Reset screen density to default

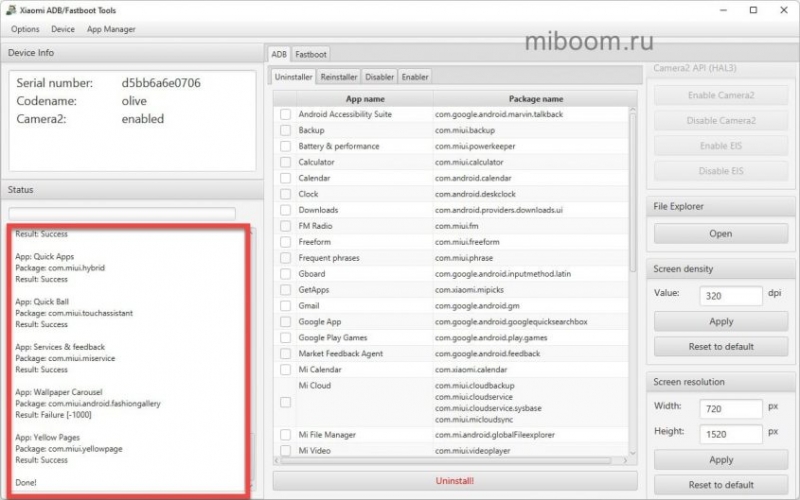coord(720,346)
